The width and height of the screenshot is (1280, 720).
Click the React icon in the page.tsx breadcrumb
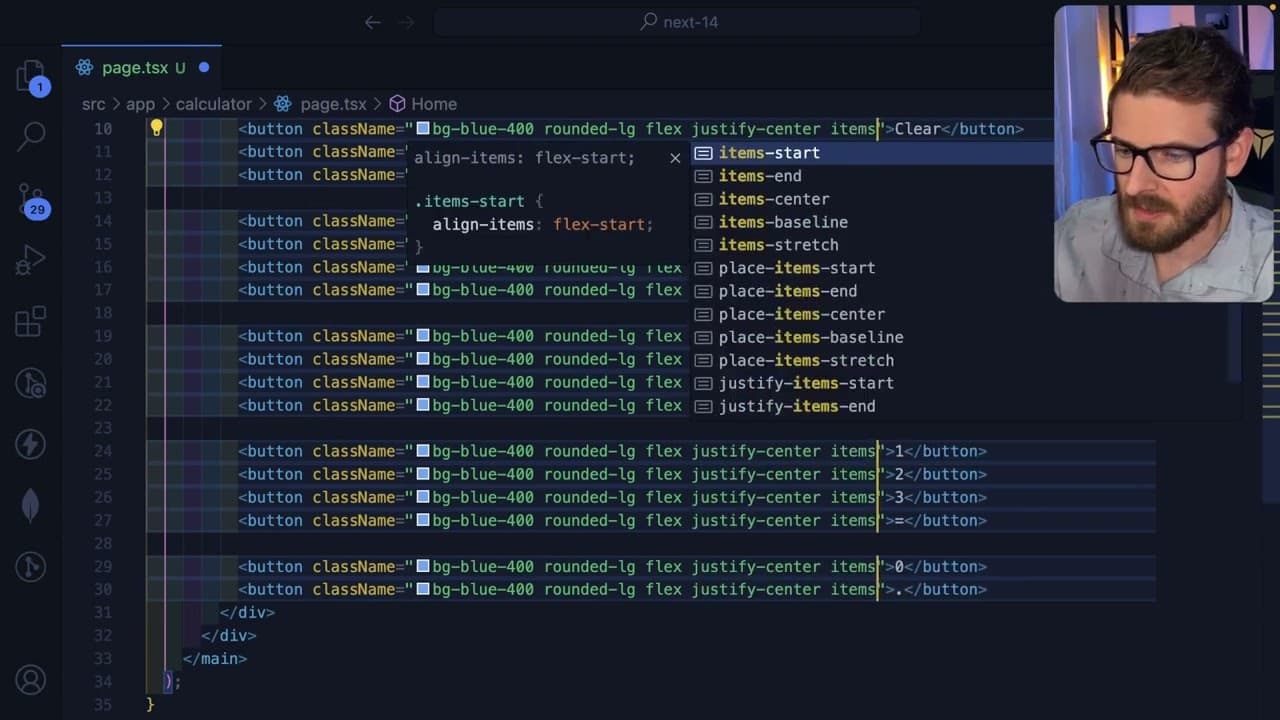click(x=283, y=104)
